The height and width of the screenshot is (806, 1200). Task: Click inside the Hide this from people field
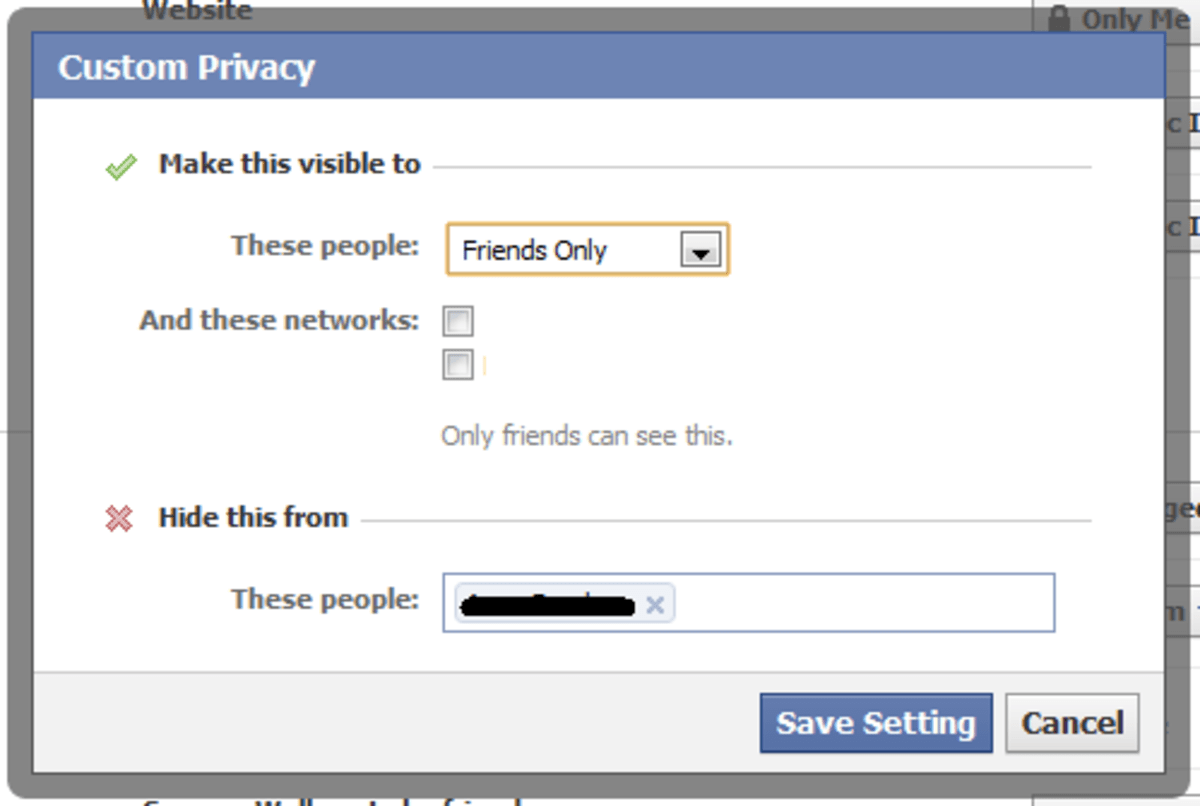click(850, 602)
